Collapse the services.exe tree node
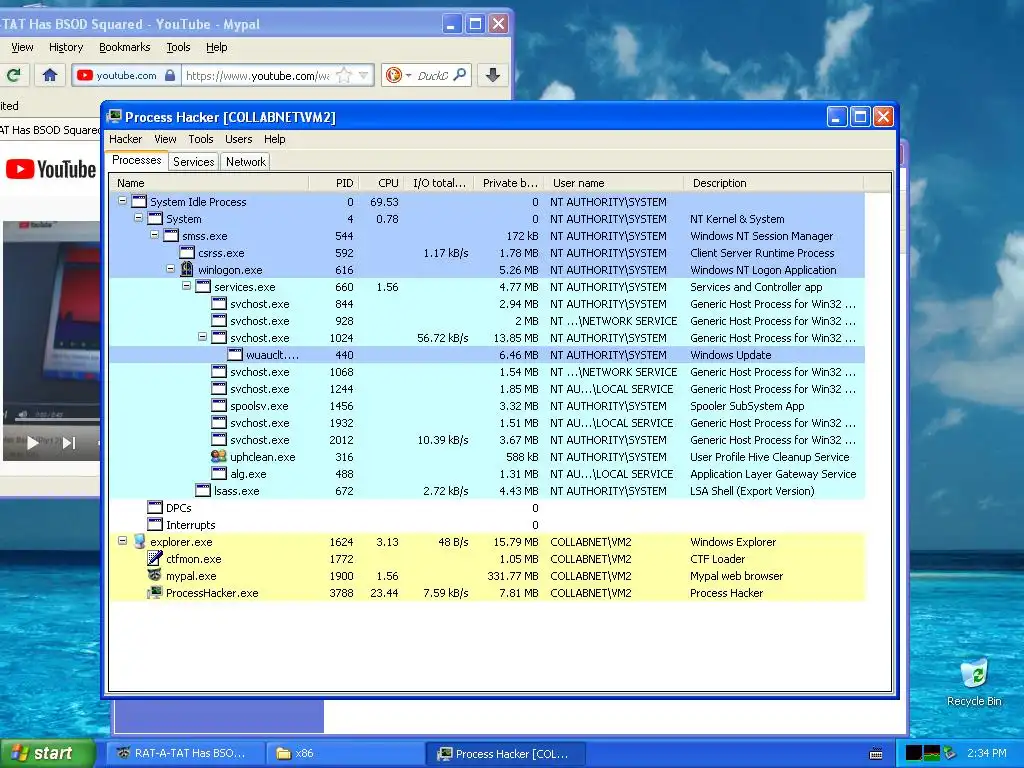This screenshot has width=1024, height=768. [x=186, y=286]
